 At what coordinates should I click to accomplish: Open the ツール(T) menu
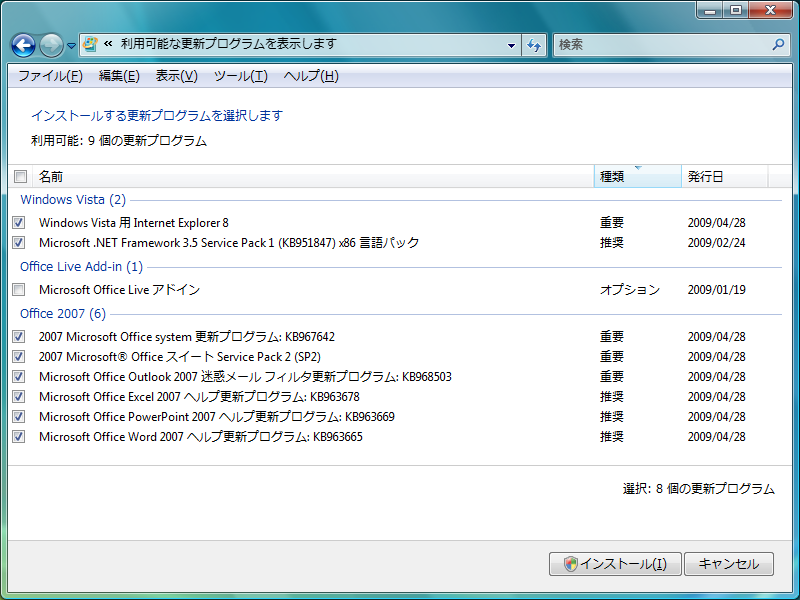coord(240,76)
